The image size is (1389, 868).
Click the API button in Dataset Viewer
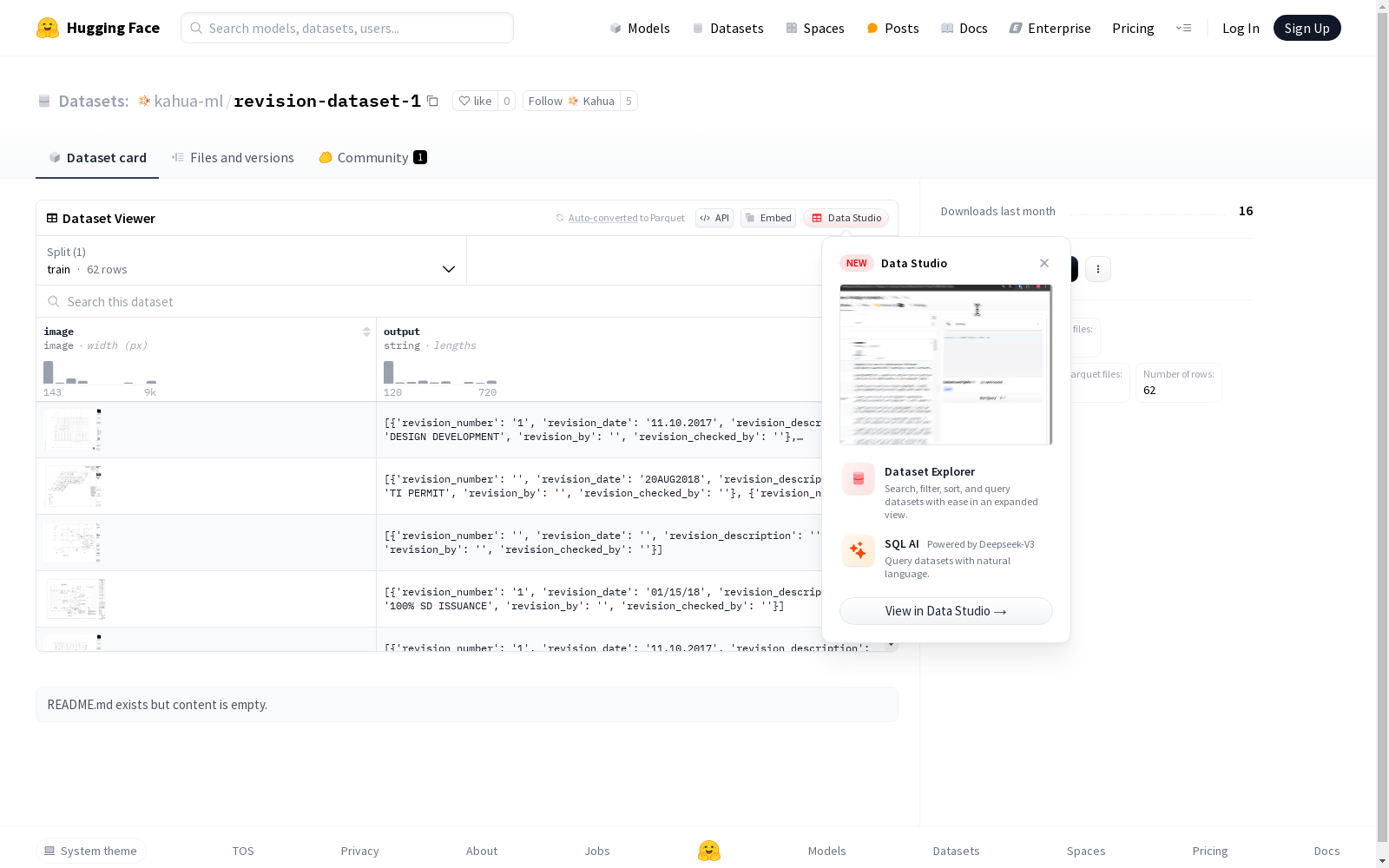click(714, 218)
